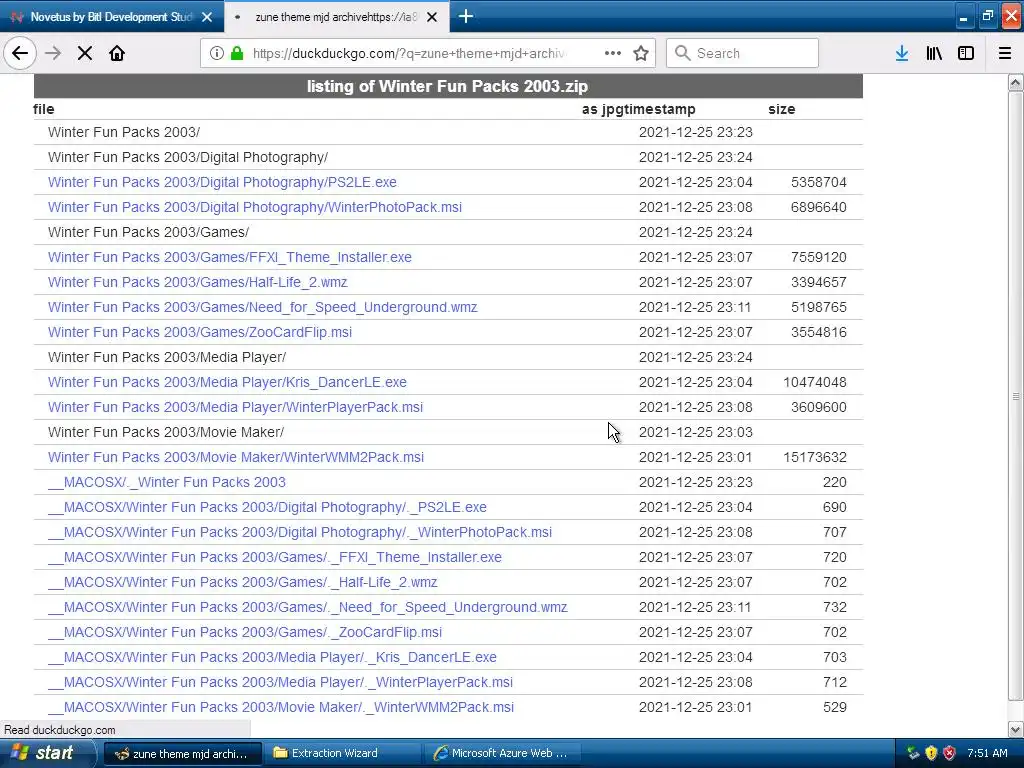Open __MACOSX ._WinterWMM2Pack.msi link
The image size is (1024, 768).
(x=281, y=707)
